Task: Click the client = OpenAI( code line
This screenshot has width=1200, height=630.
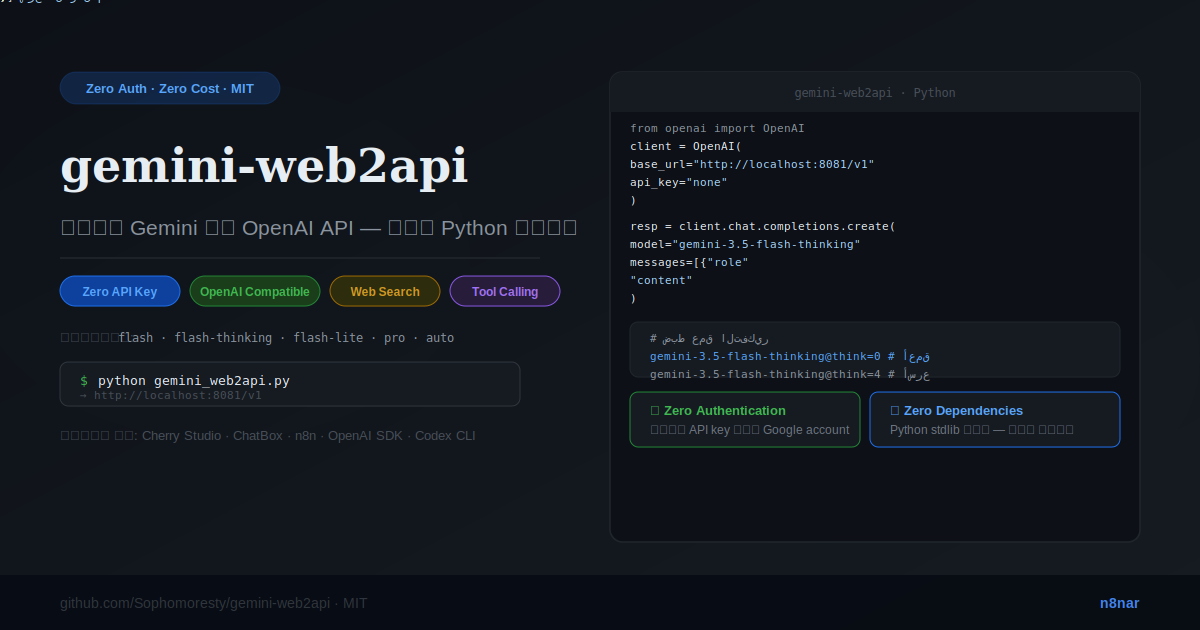Action: pyautogui.click(x=686, y=146)
